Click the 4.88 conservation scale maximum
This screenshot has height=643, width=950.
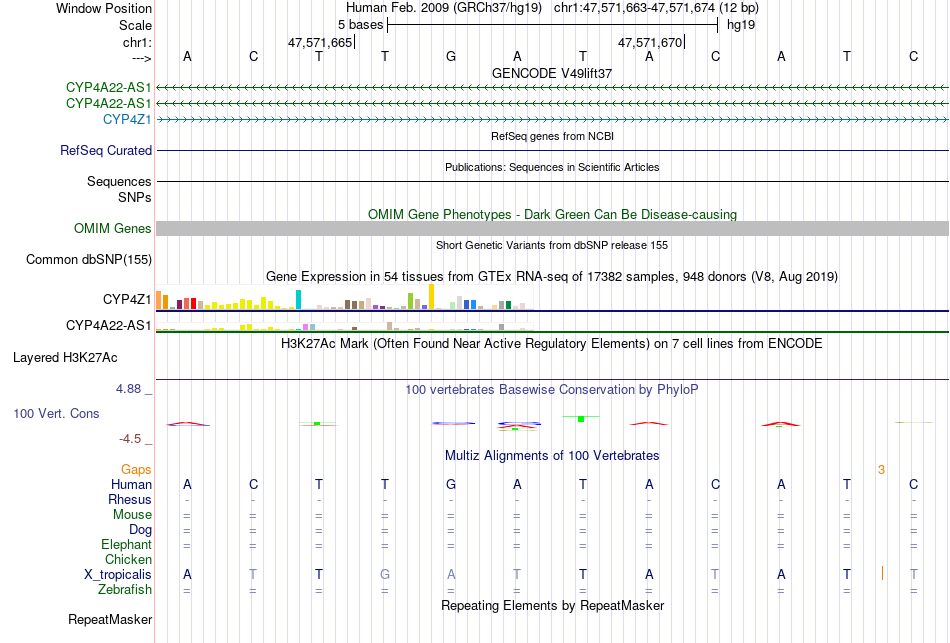click(128, 389)
